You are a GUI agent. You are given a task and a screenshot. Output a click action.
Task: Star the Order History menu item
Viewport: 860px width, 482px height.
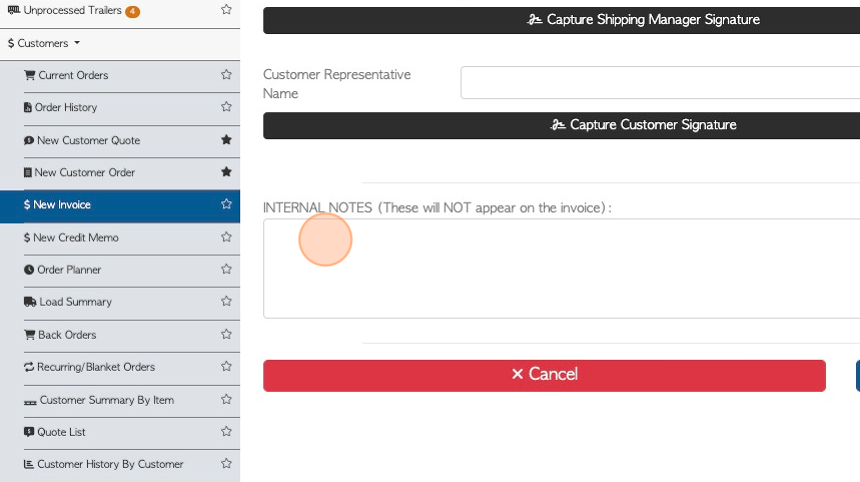point(226,106)
